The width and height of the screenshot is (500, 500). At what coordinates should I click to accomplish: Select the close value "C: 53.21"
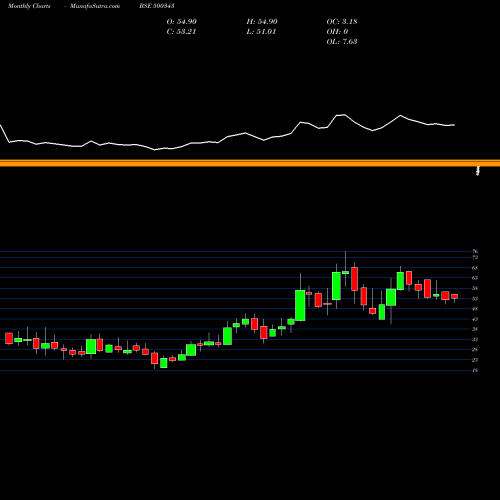tap(181, 32)
